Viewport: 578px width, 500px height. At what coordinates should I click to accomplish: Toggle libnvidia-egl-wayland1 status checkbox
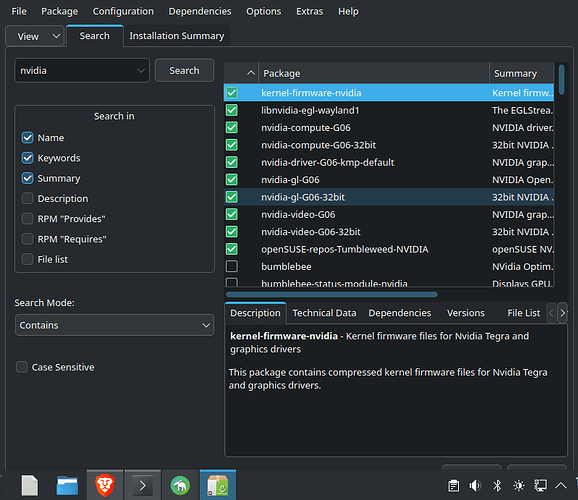pyautogui.click(x=231, y=110)
